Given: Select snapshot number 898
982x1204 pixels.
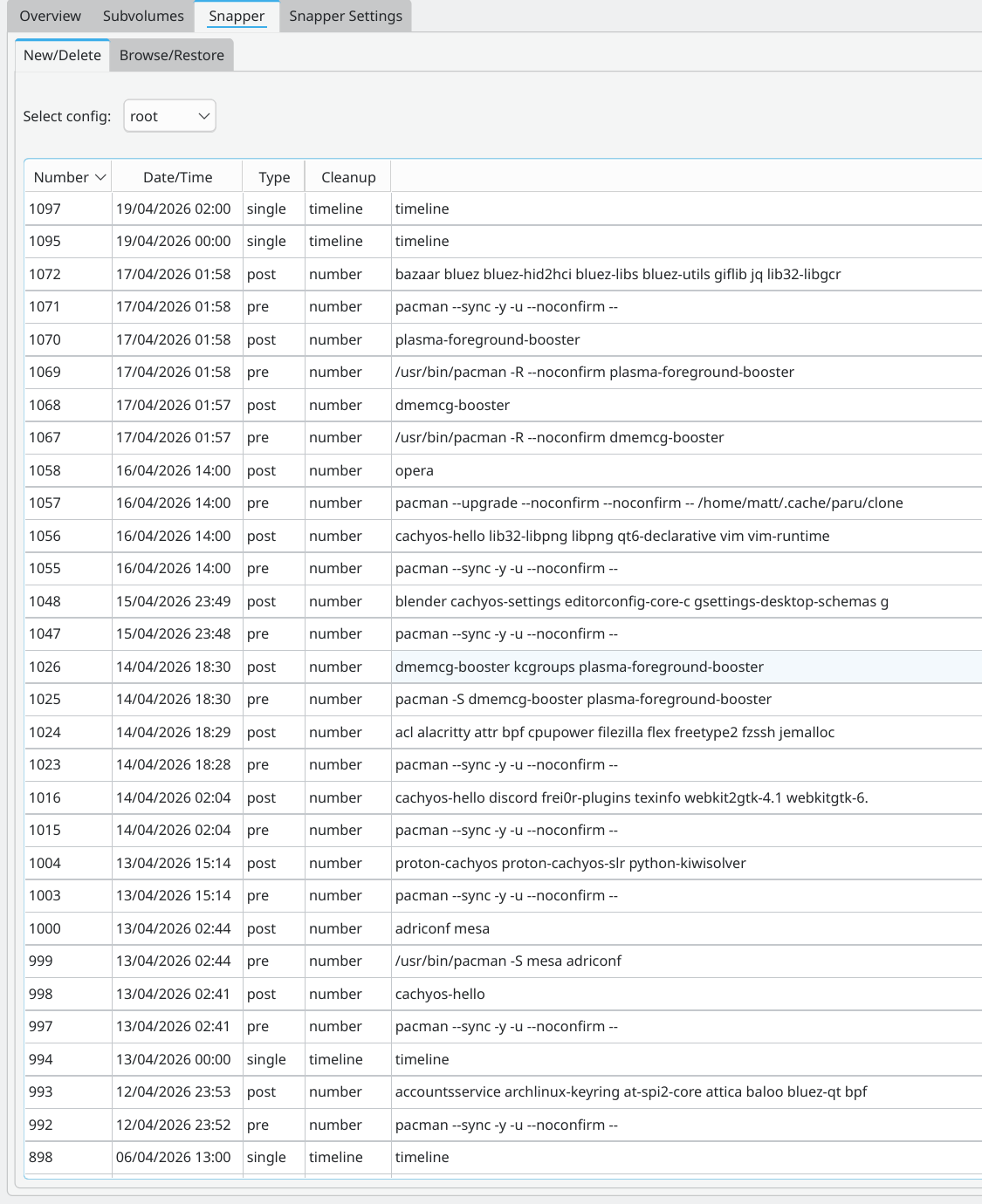Looking at the screenshot, I should [x=40, y=1157].
